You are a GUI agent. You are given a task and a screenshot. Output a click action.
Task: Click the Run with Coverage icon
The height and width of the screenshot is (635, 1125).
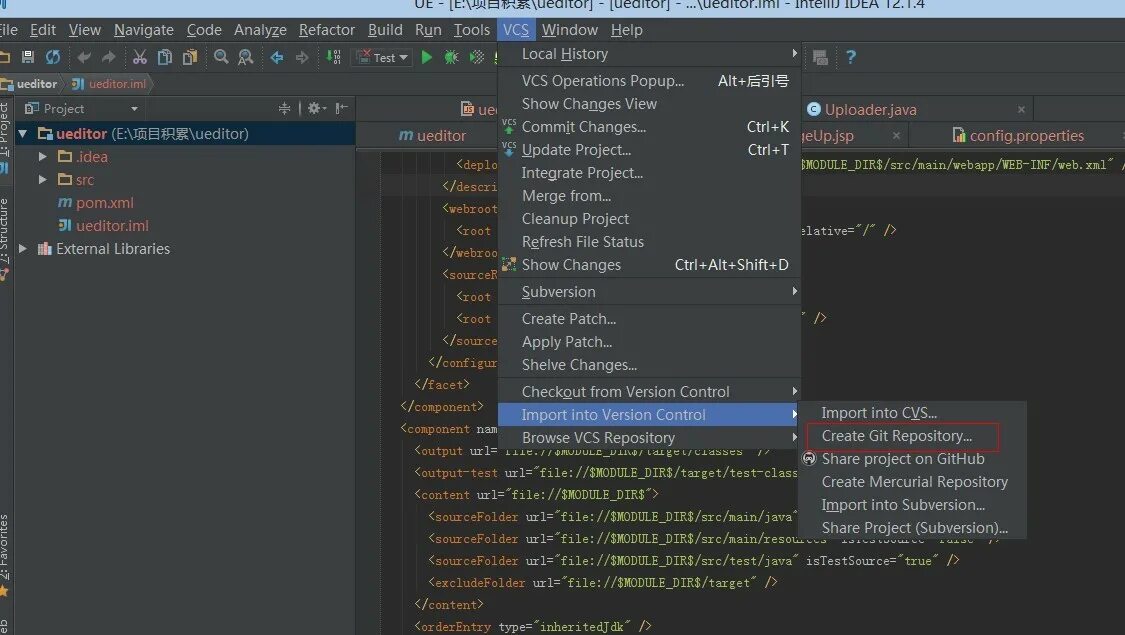[476, 57]
